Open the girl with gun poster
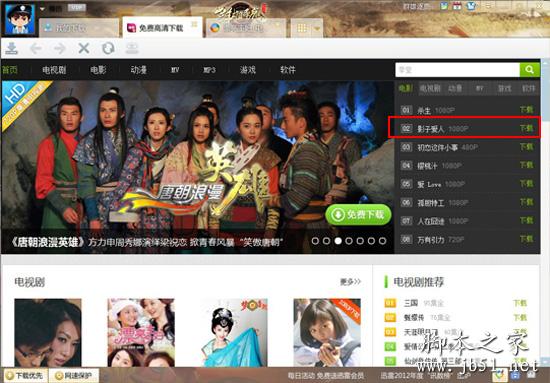This screenshot has height=383, width=550. [x=327, y=332]
